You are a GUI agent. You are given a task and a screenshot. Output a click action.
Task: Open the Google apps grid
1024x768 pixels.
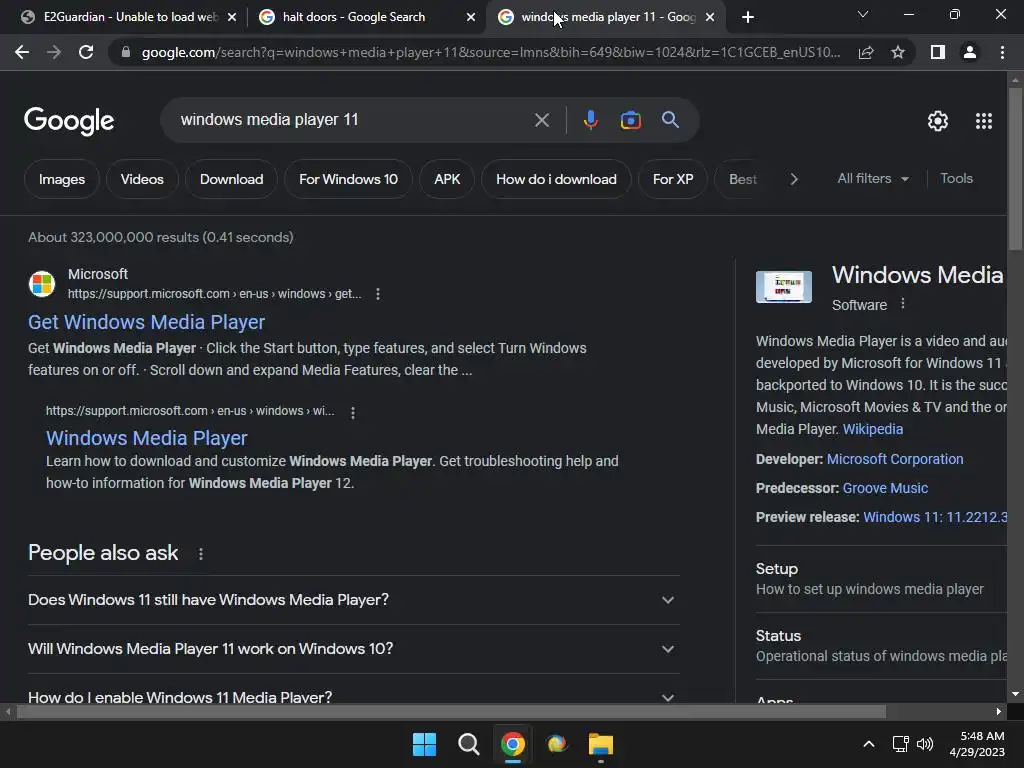[984, 121]
